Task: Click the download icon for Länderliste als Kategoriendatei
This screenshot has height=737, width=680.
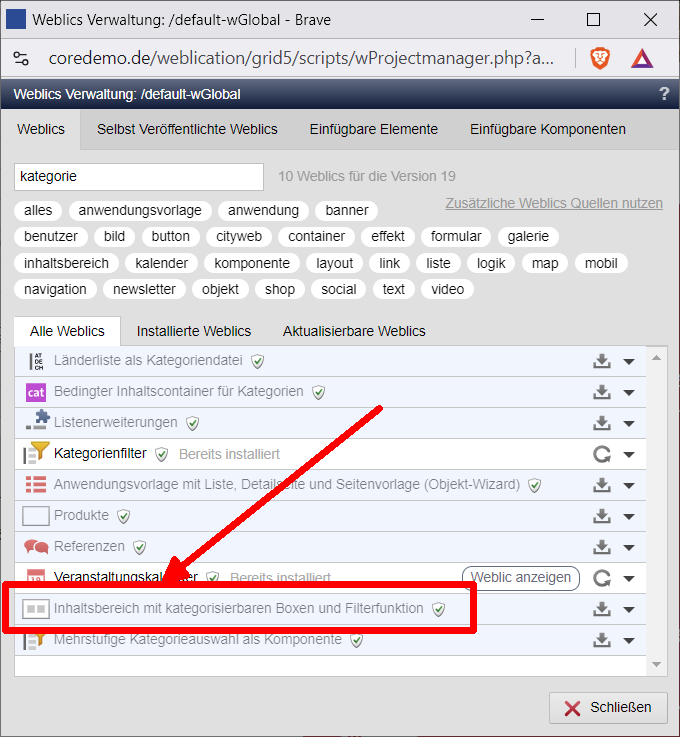Action: [x=602, y=361]
